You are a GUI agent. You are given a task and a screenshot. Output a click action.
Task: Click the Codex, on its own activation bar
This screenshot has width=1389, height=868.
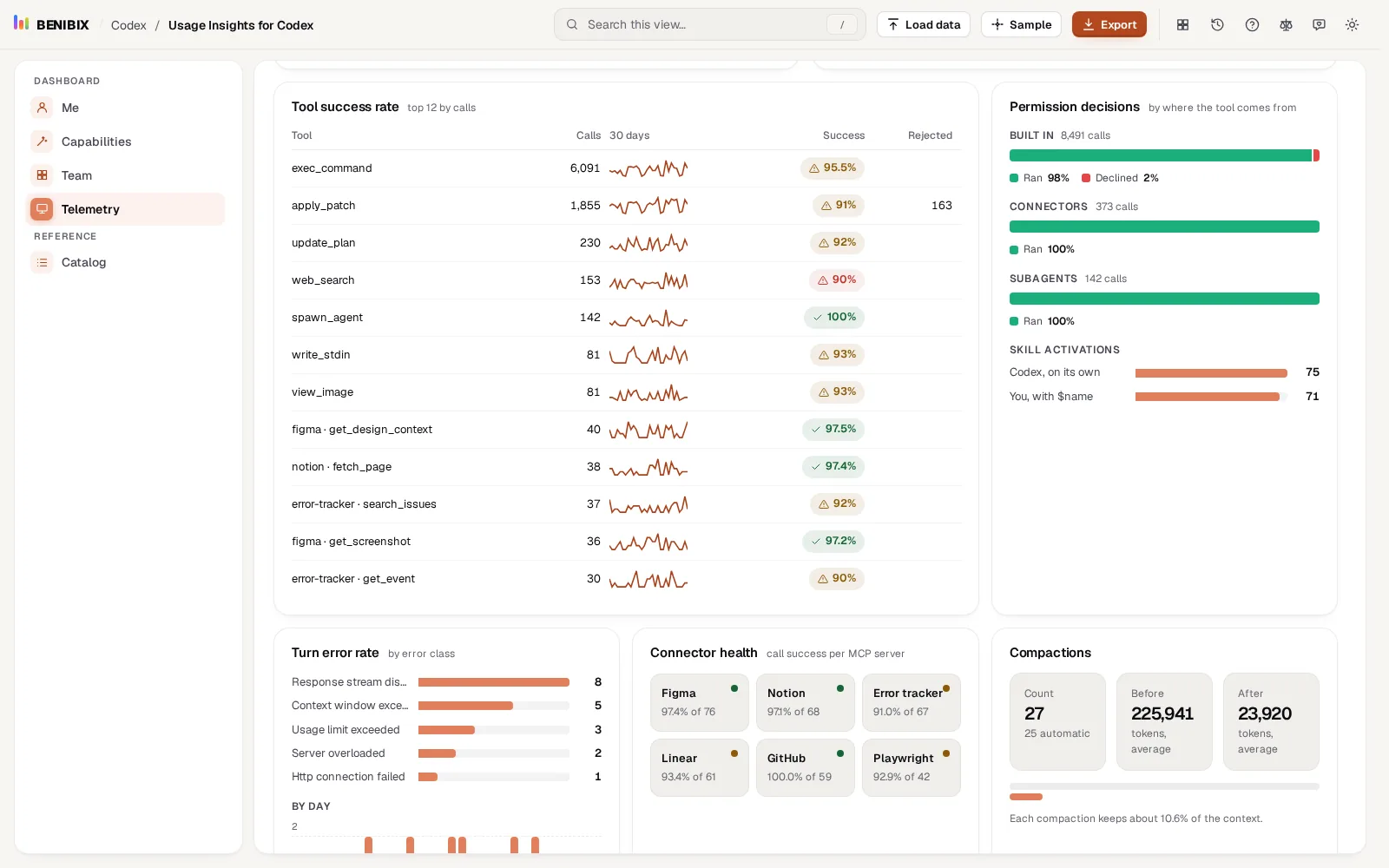pyautogui.click(x=1211, y=373)
